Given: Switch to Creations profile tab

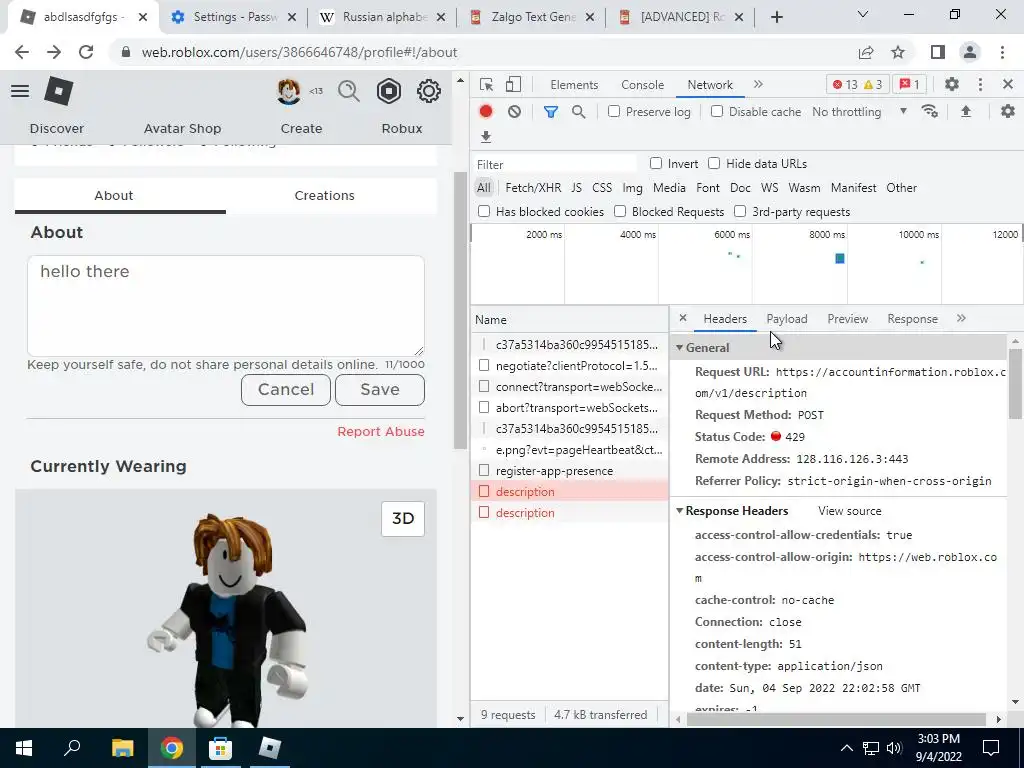Looking at the screenshot, I should [x=325, y=195].
